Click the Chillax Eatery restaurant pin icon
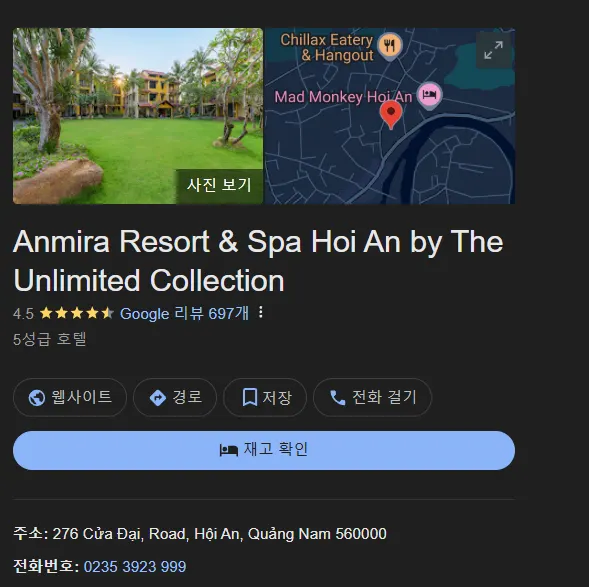Image resolution: width=589 pixels, height=587 pixels. pyautogui.click(x=390, y=46)
